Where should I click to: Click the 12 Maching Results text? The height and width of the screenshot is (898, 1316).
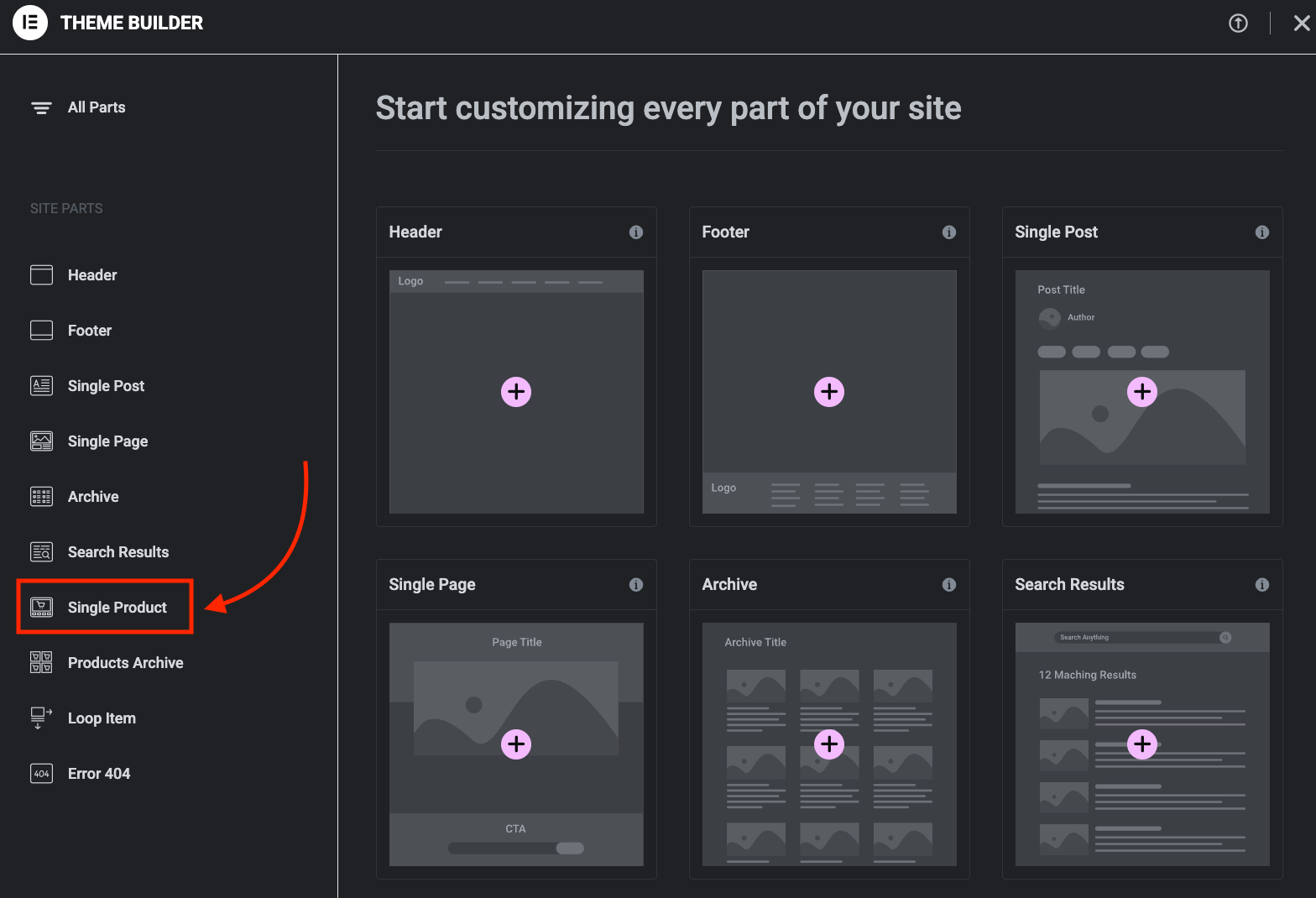click(x=1087, y=675)
